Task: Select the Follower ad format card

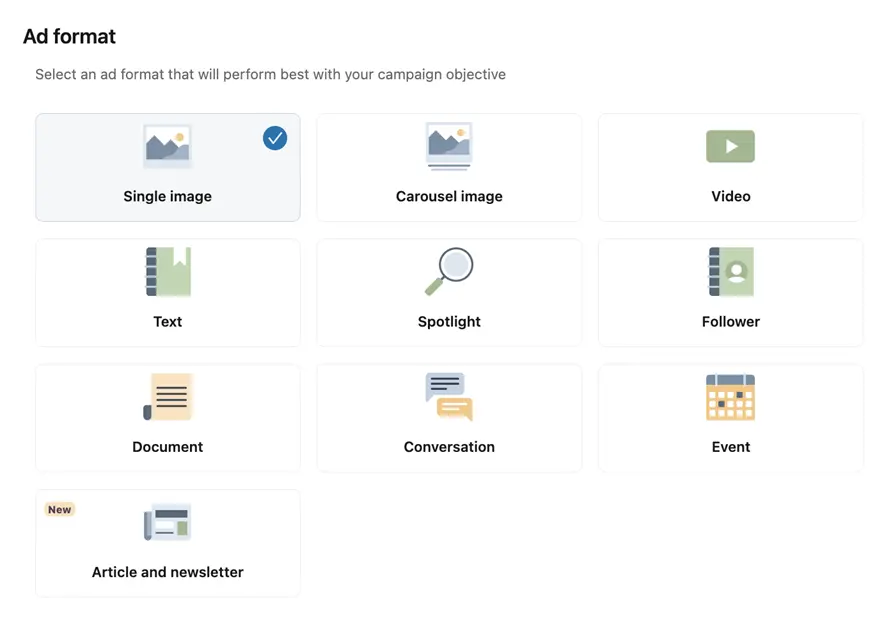Action: click(x=730, y=292)
